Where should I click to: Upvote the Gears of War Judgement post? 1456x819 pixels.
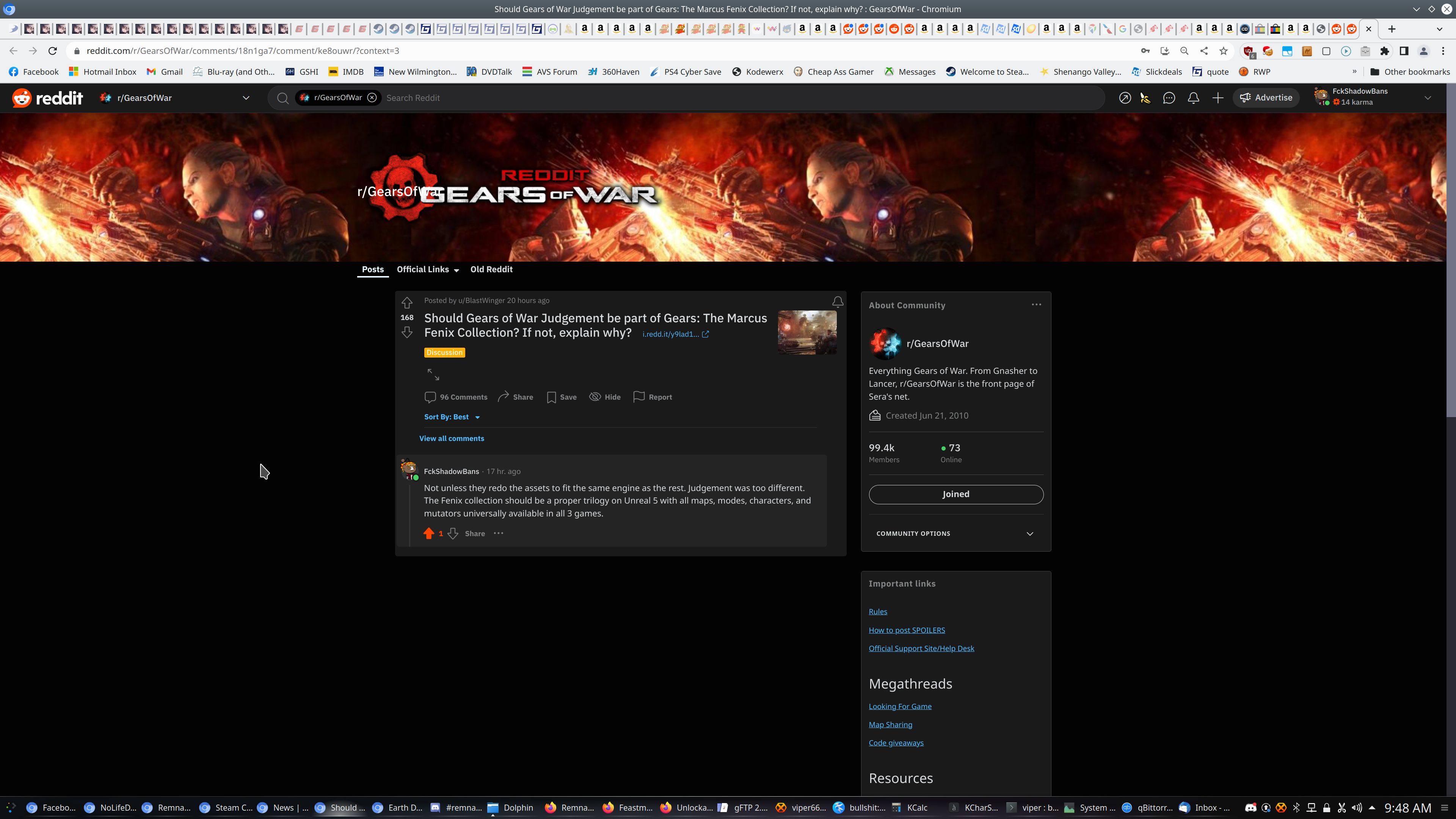tap(406, 303)
